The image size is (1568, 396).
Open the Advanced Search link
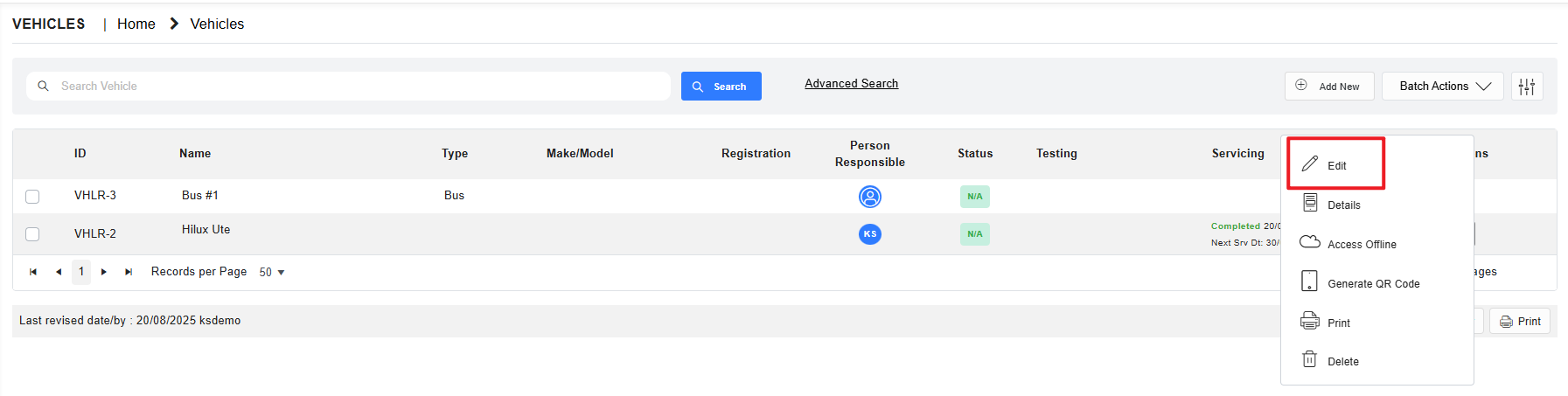(x=851, y=84)
